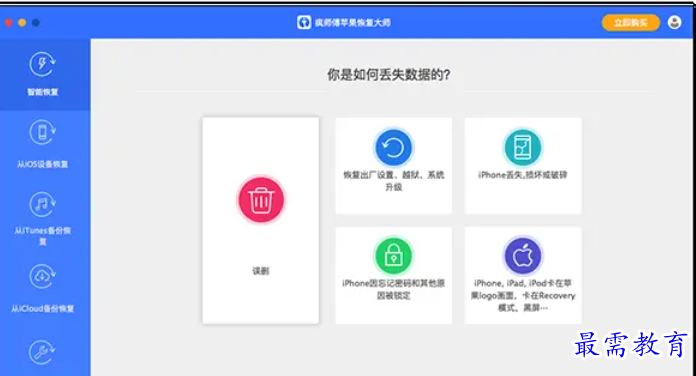Image resolution: width=696 pixels, height=376 pixels.
Task: Click the red close window button
Action: (8, 22)
